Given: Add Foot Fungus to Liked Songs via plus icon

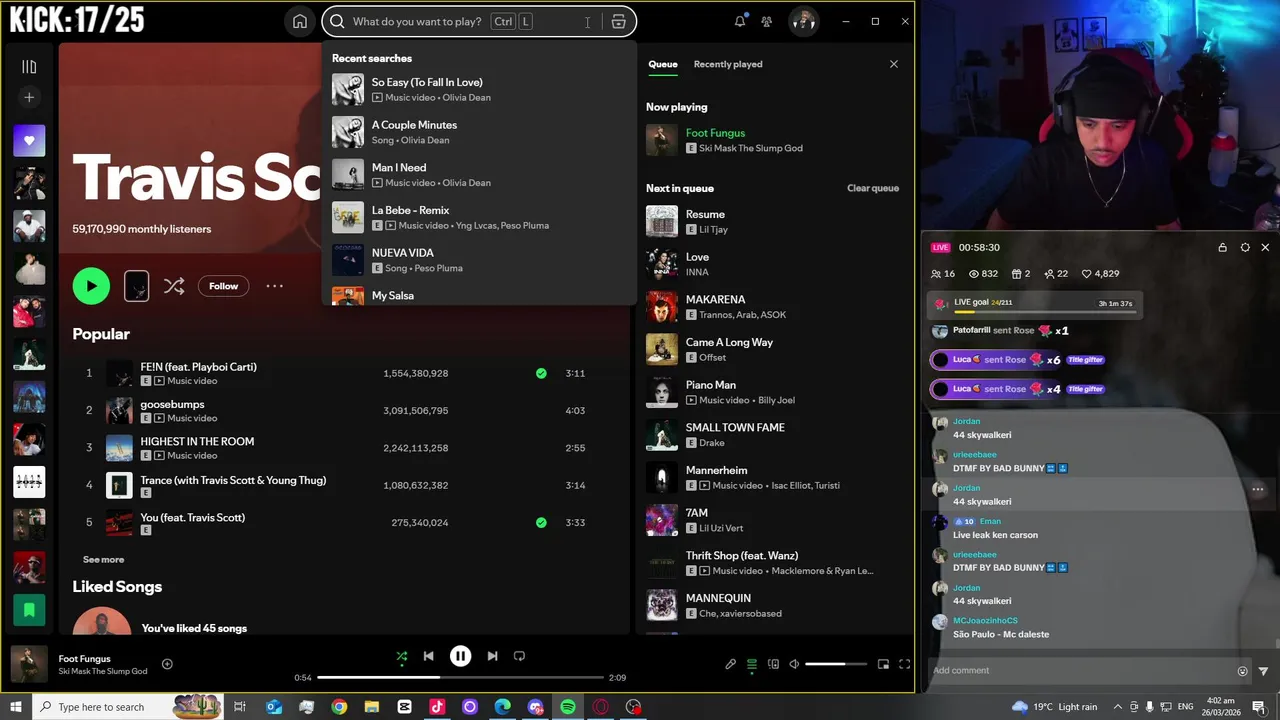Looking at the screenshot, I should point(167,664).
